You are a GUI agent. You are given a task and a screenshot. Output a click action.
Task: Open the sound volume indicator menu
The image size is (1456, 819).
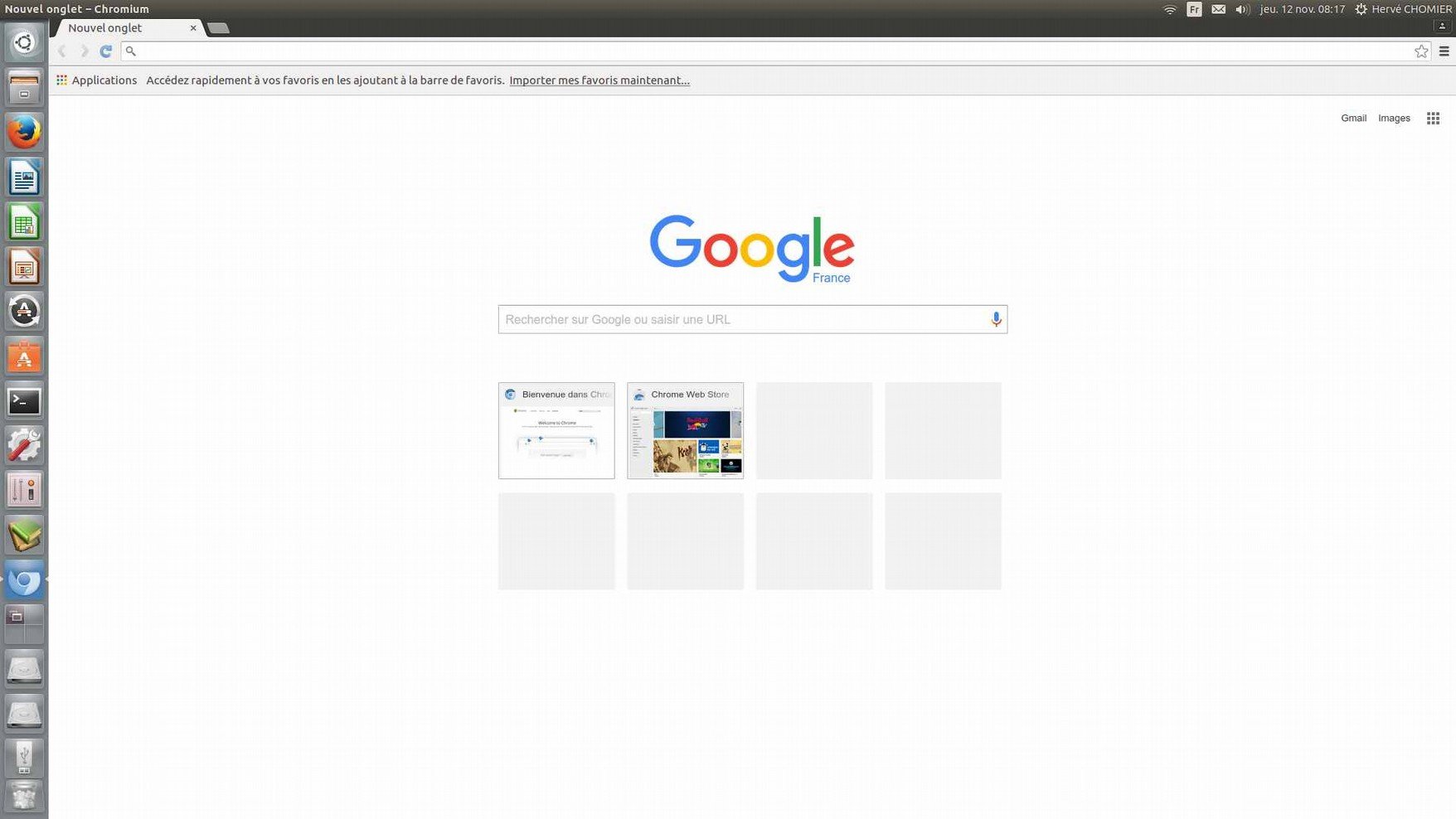1242,9
